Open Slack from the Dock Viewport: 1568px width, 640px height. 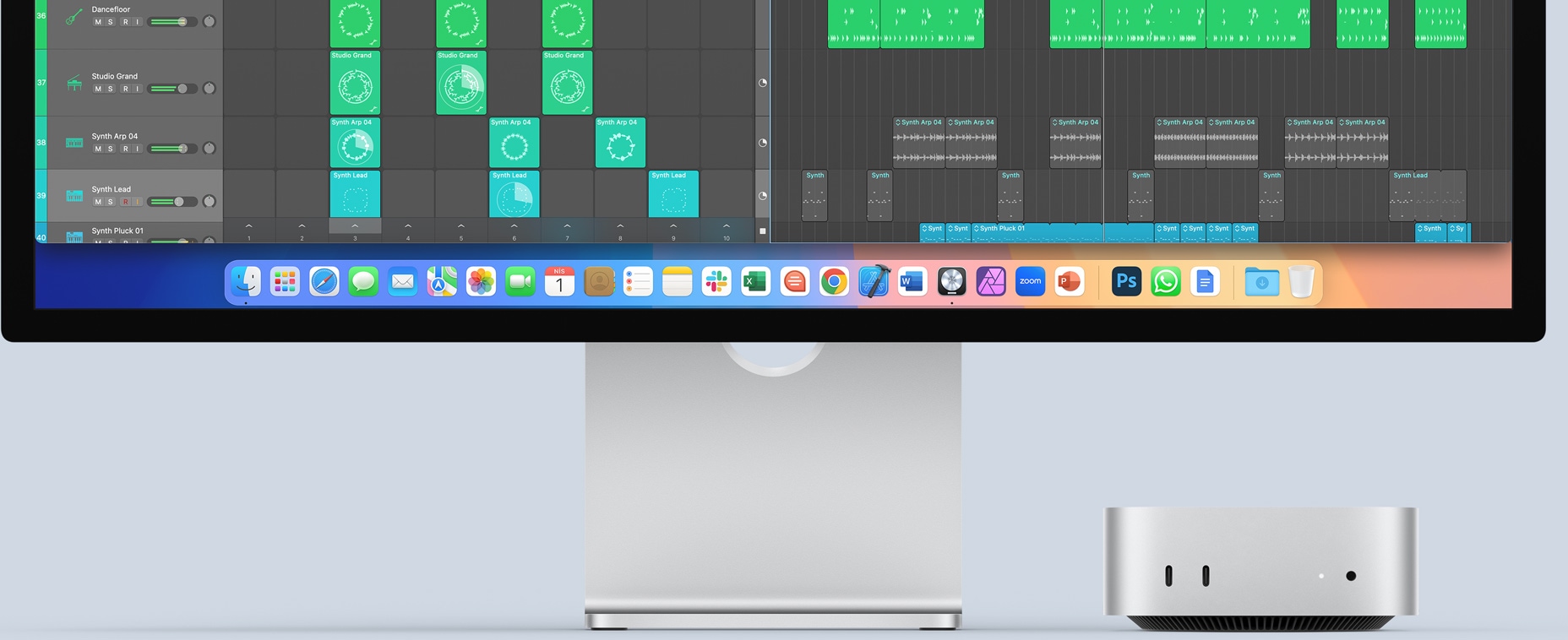click(716, 282)
